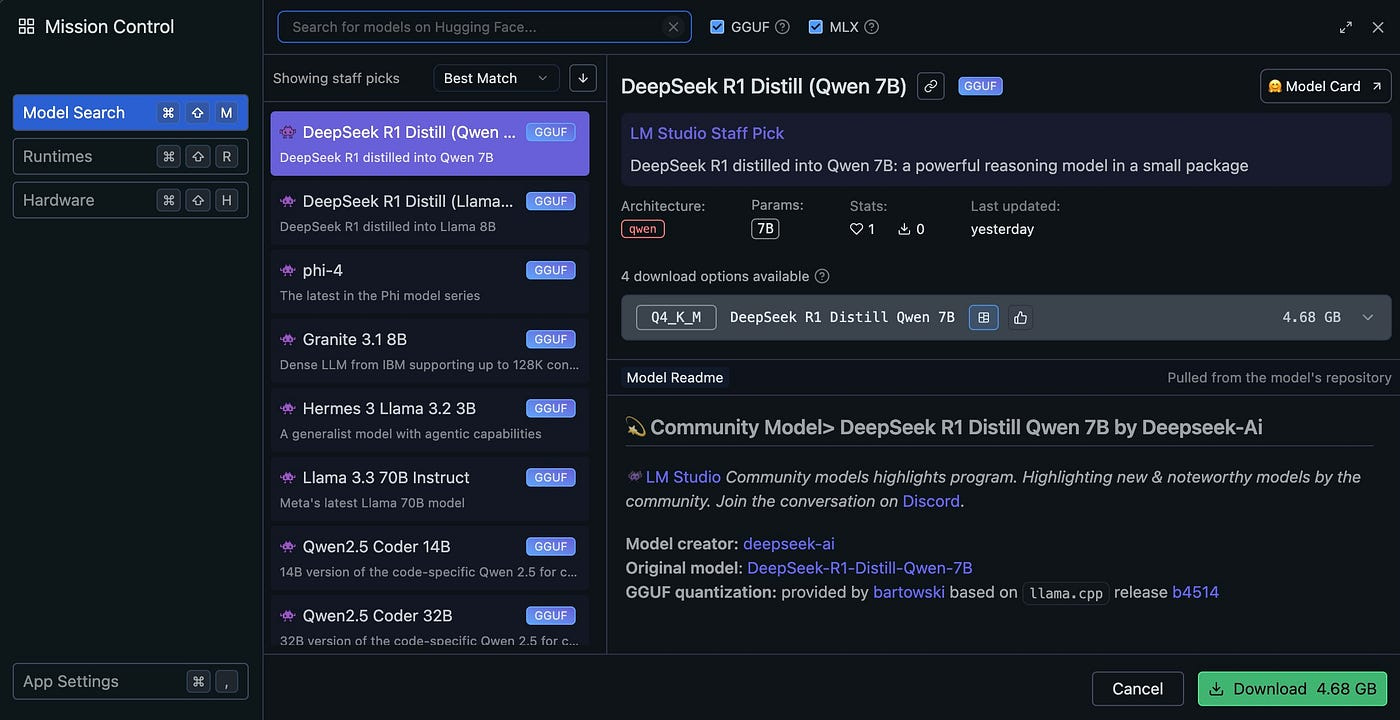Open the Discord link
This screenshot has width=1400, height=720.
tap(931, 501)
